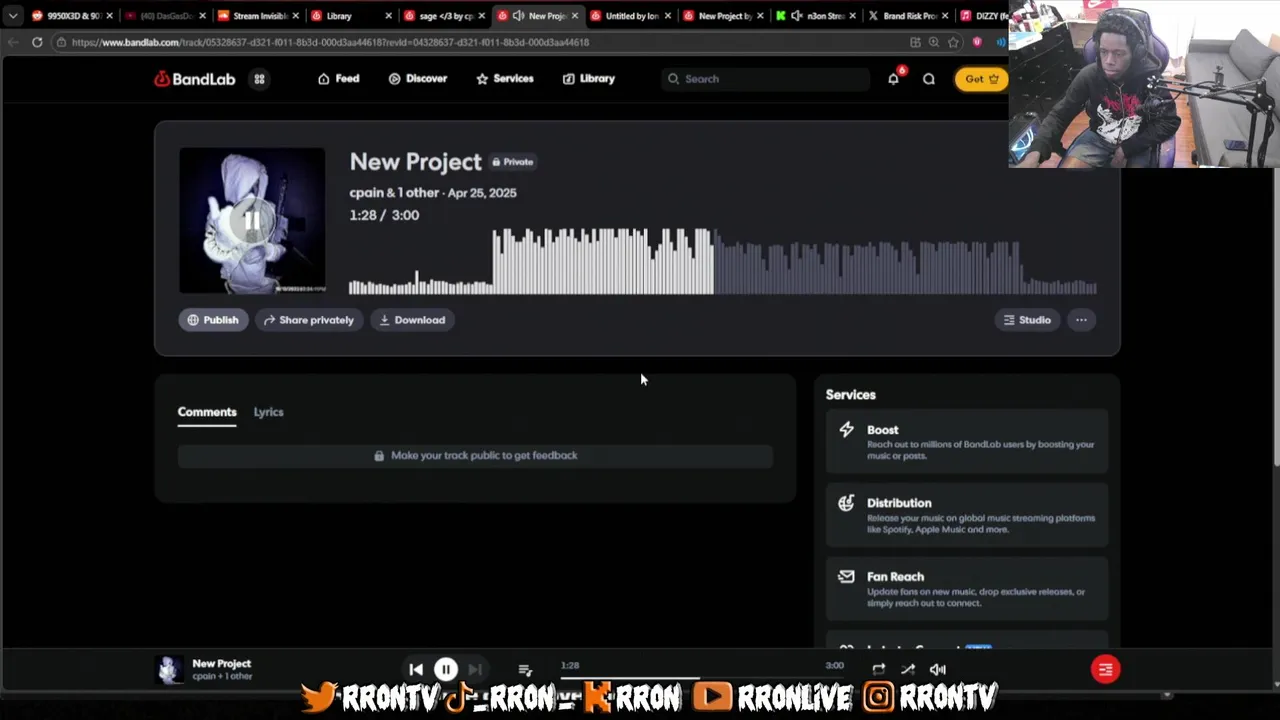This screenshot has height=720, width=1280.
Task: Download the track
Action: pyautogui.click(x=412, y=320)
